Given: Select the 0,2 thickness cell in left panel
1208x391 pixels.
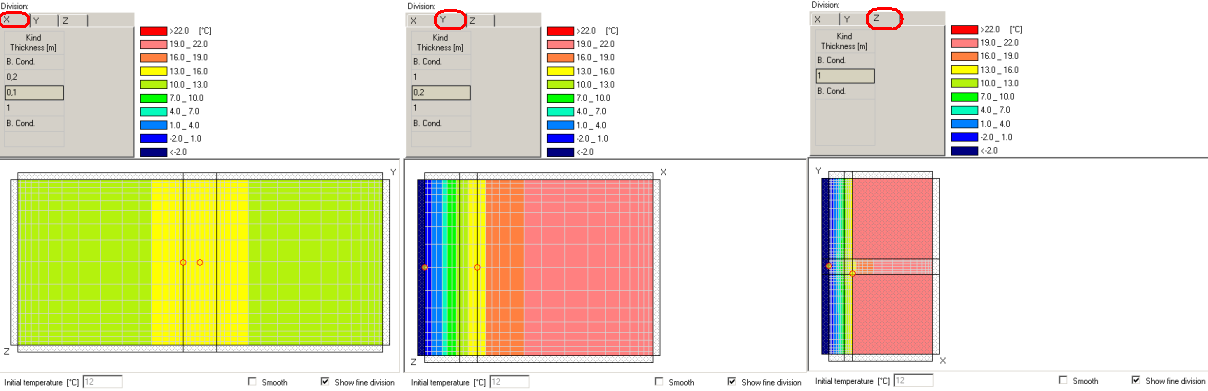Looking at the screenshot, I should coord(34,77).
